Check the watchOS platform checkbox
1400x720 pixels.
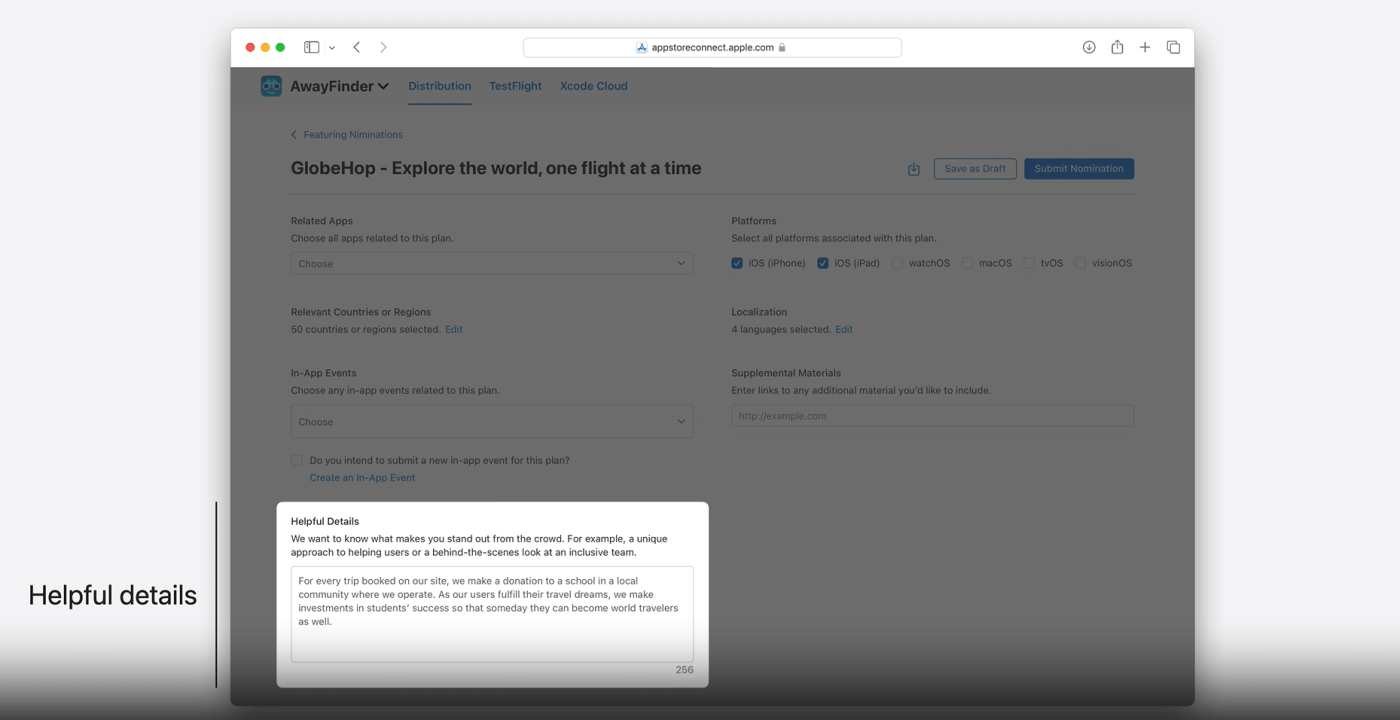click(897, 263)
